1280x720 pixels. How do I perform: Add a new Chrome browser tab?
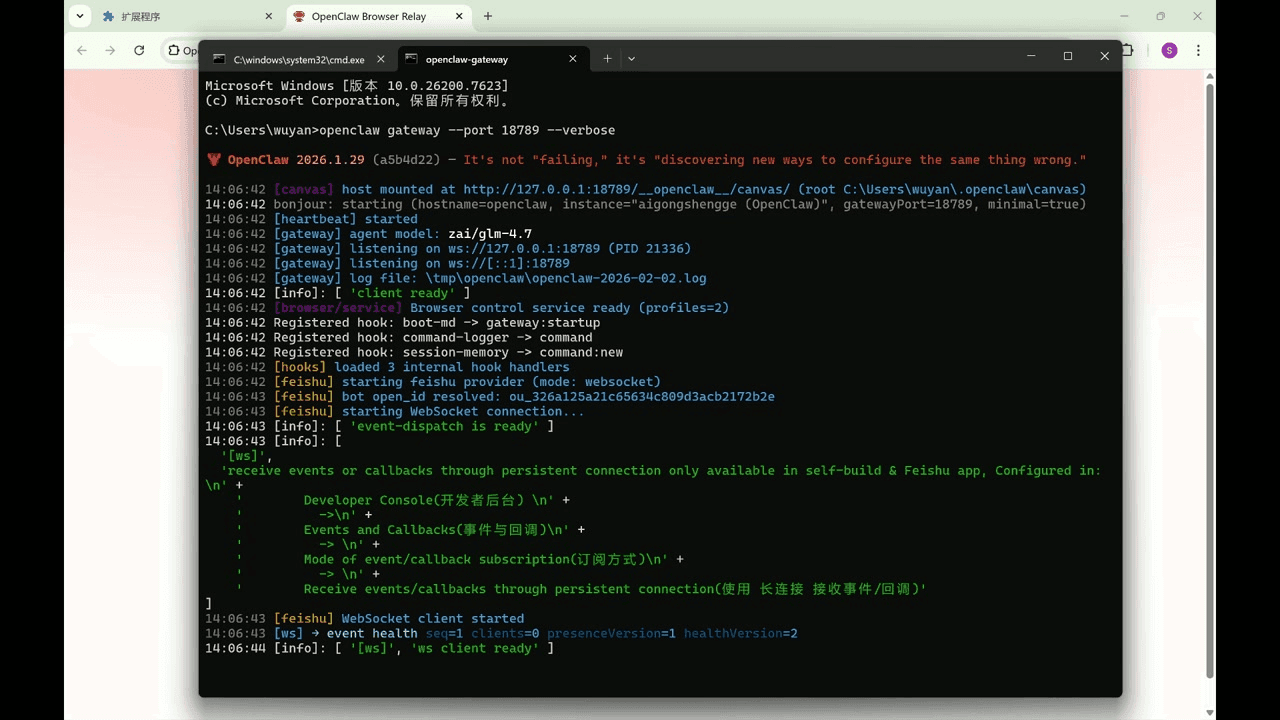[488, 17]
